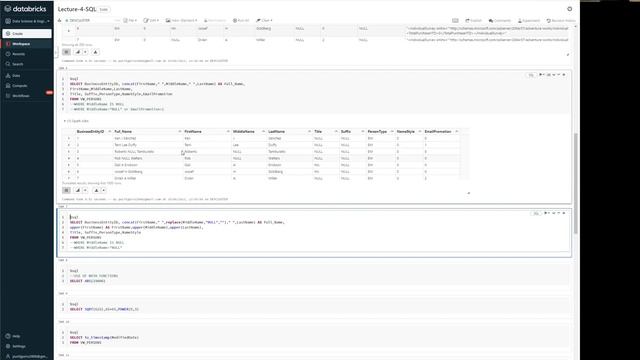Open the View: Standard menu
This screenshot has height=360, width=640.
[x=182, y=20]
